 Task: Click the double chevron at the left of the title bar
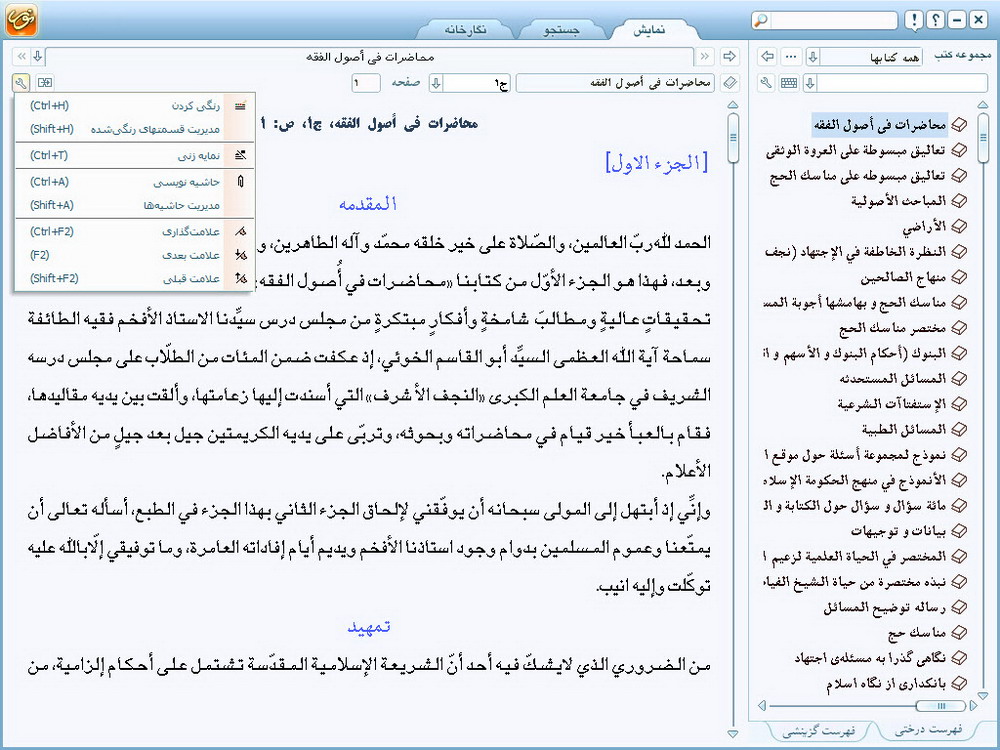22,57
